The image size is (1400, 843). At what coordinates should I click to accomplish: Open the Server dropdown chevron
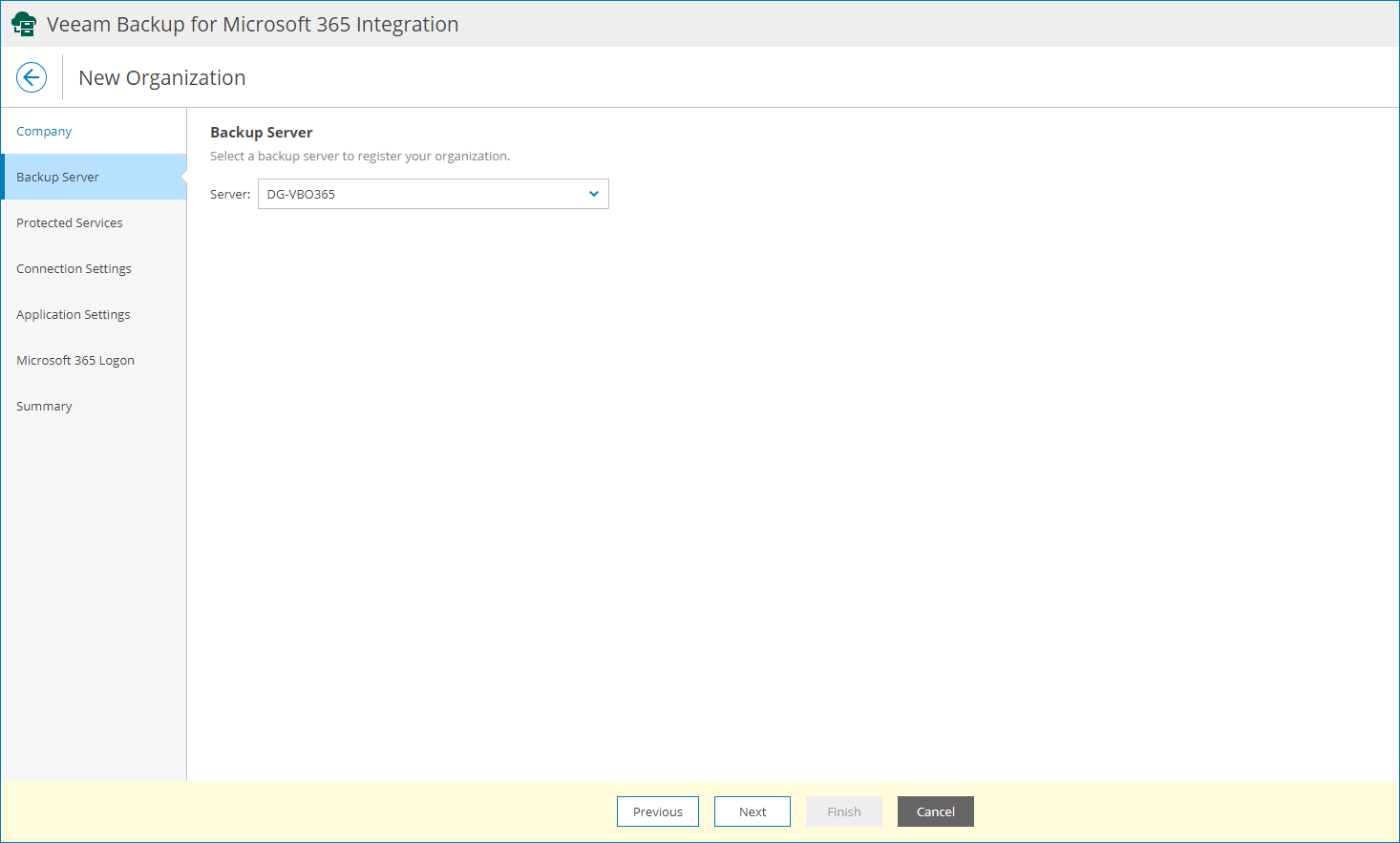pyautogui.click(x=593, y=193)
